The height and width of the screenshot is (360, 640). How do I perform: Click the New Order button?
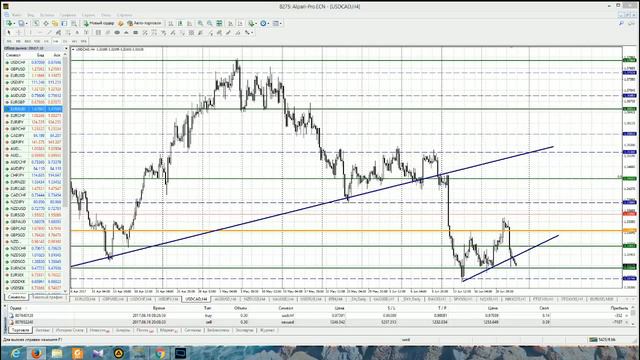(x=99, y=23)
